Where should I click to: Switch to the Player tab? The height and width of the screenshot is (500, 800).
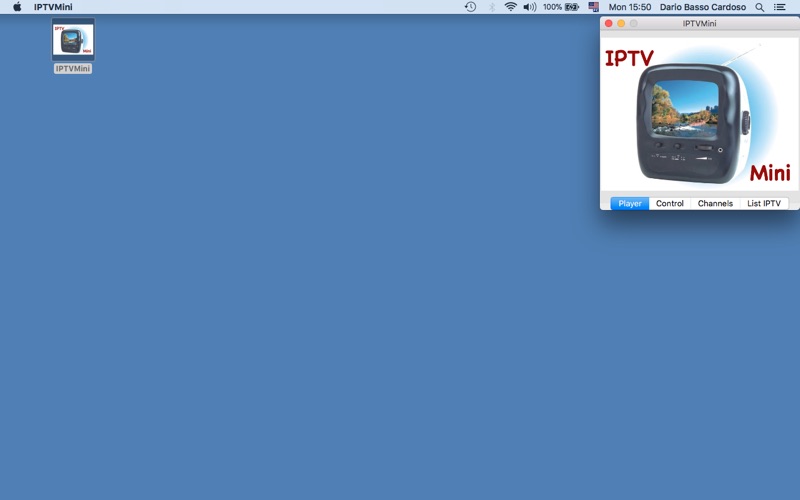pos(630,203)
